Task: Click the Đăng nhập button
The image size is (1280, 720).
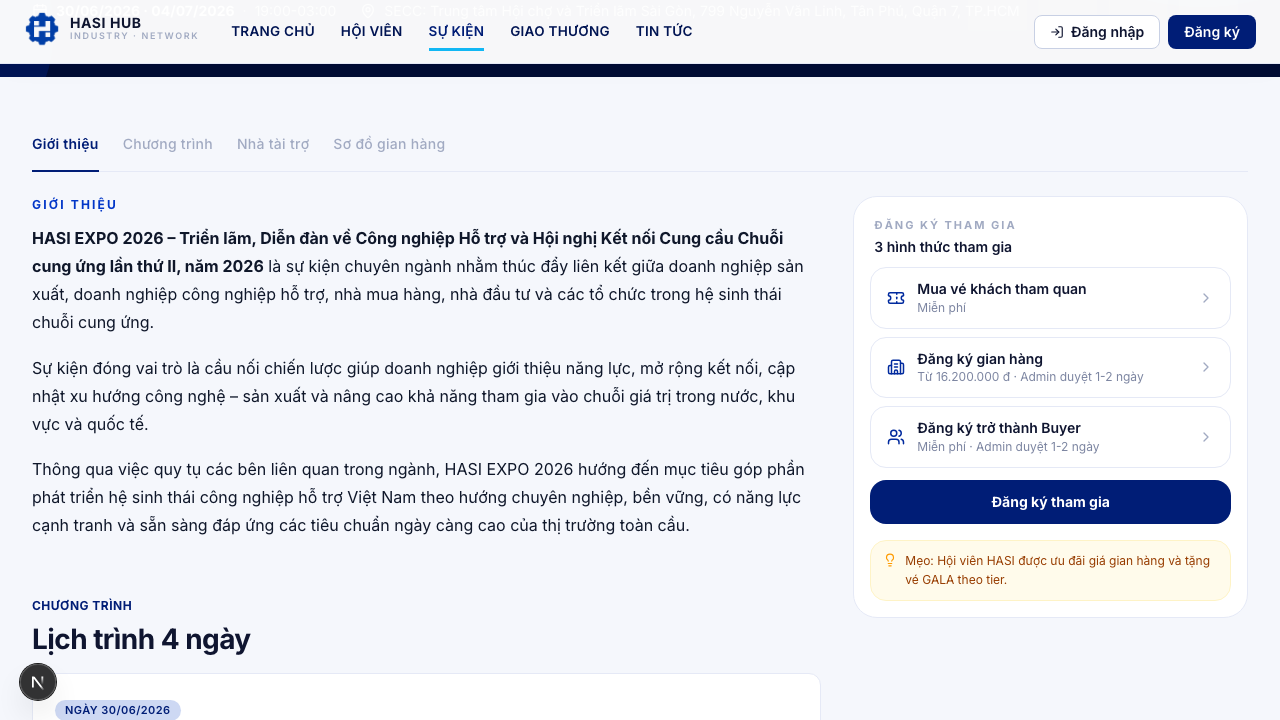Action: click(1097, 32)
